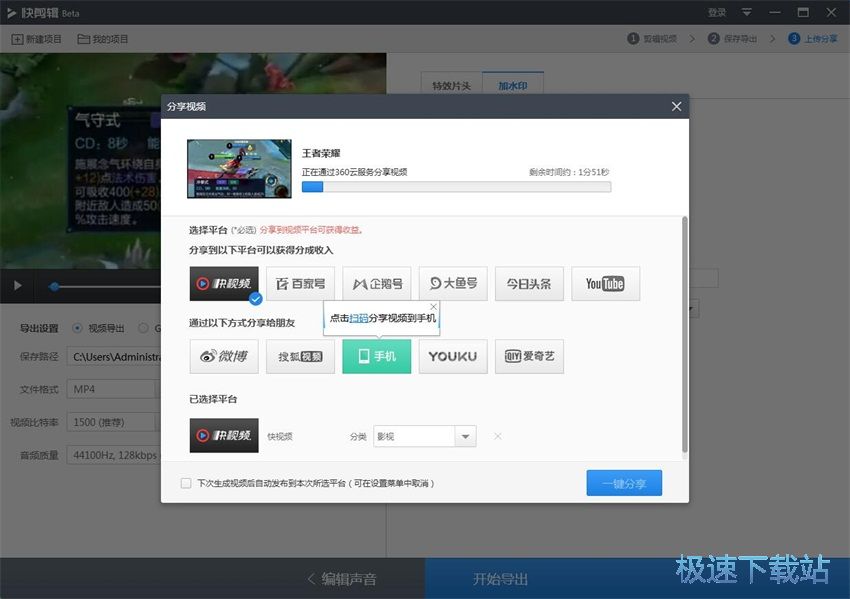Click the 编辑声音 back button
This screenshot has width=850, height=599.
pos(342,579)
